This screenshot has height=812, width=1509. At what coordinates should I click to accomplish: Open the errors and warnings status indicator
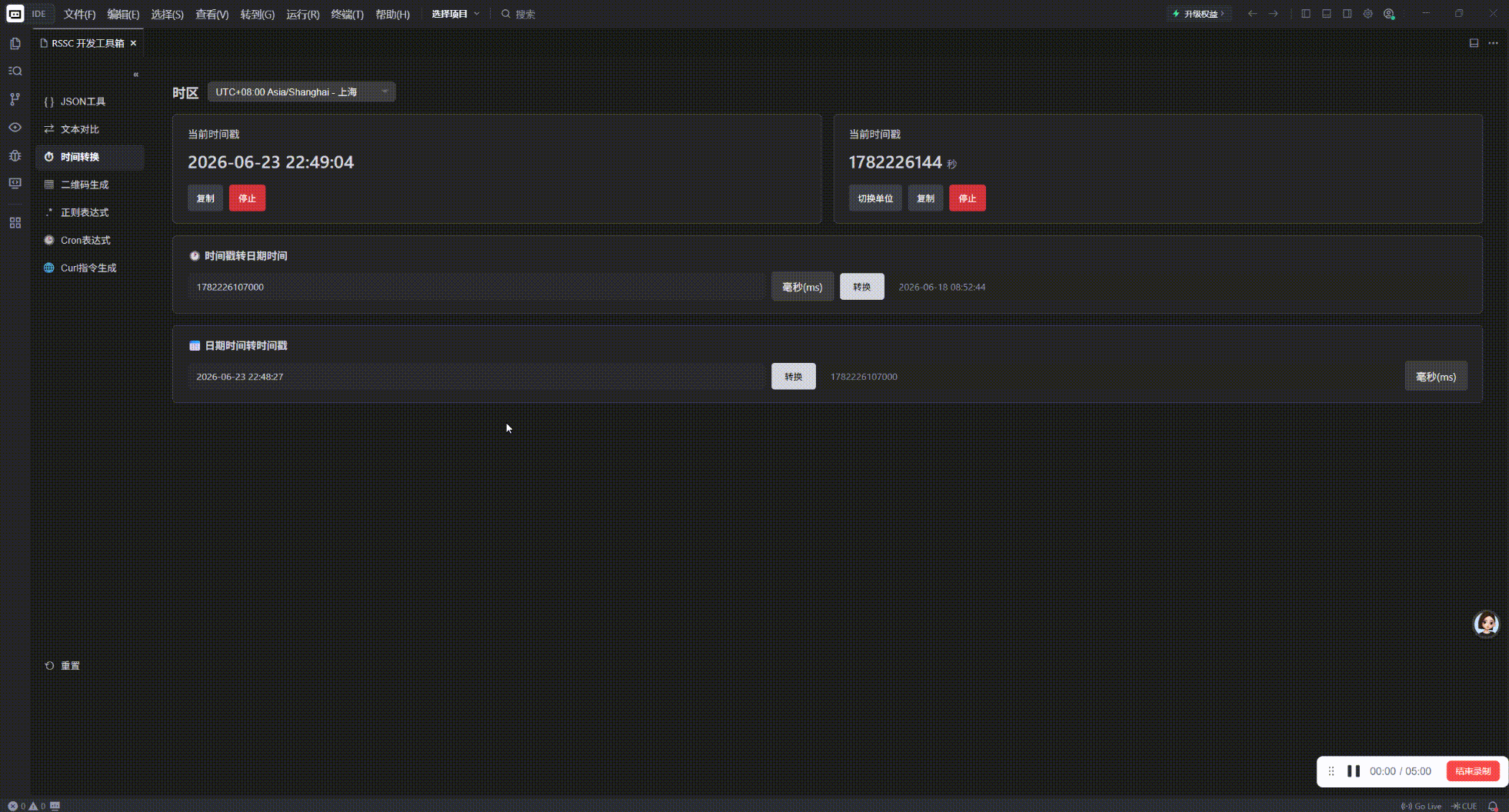pos(28,806)
